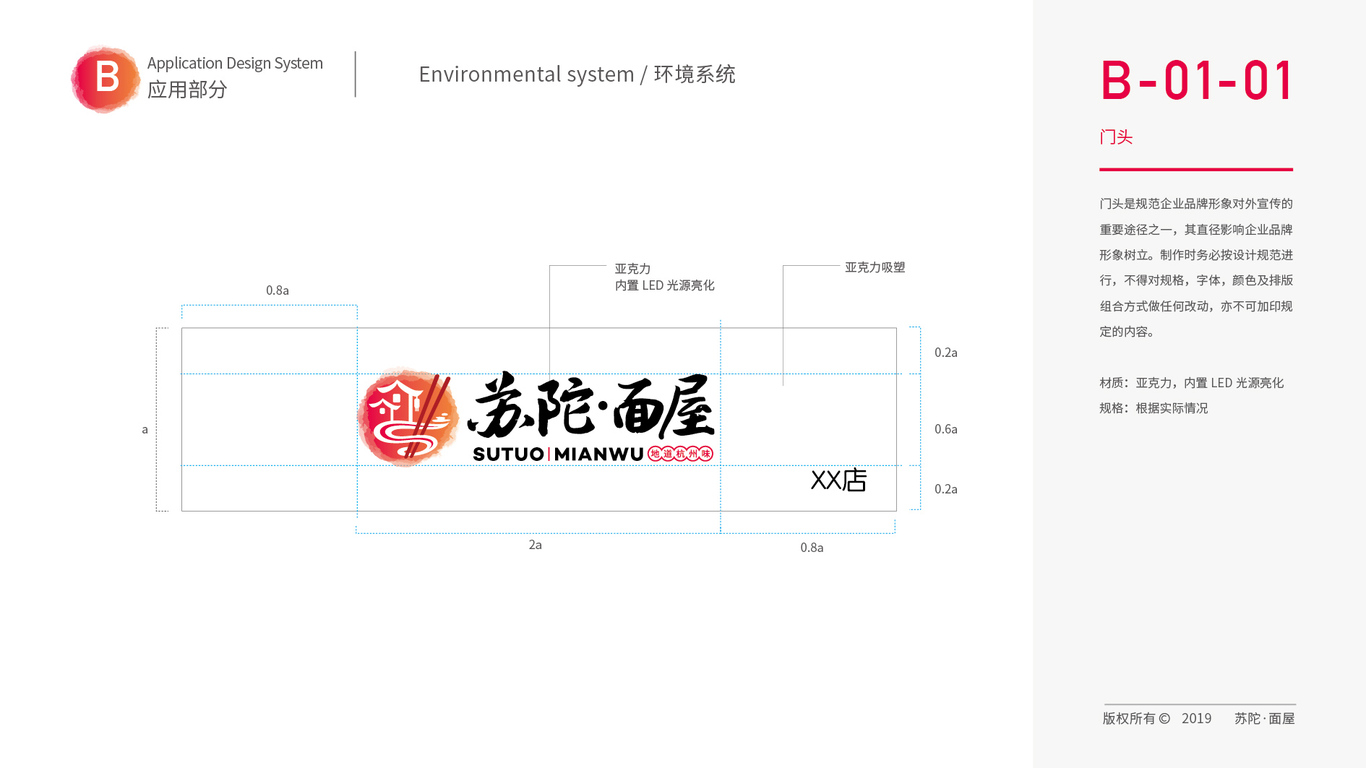Click the bottom-right '0.8a' dimension label
This screenshot has width=1366, height=768.
pyautogui.click(x=812, y=548)
